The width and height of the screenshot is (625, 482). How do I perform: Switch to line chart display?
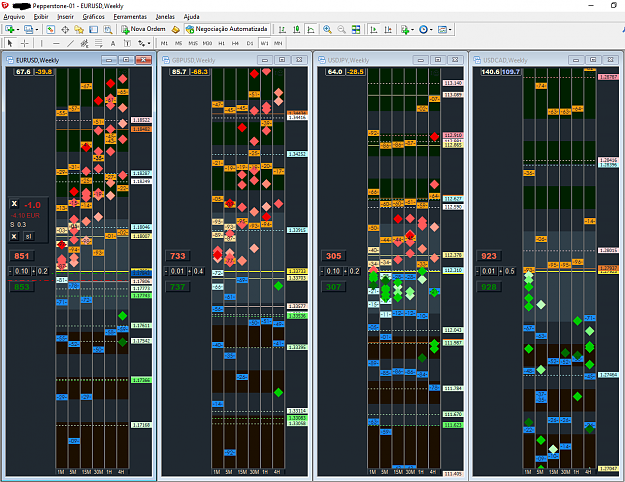click(x=311, y=30)
